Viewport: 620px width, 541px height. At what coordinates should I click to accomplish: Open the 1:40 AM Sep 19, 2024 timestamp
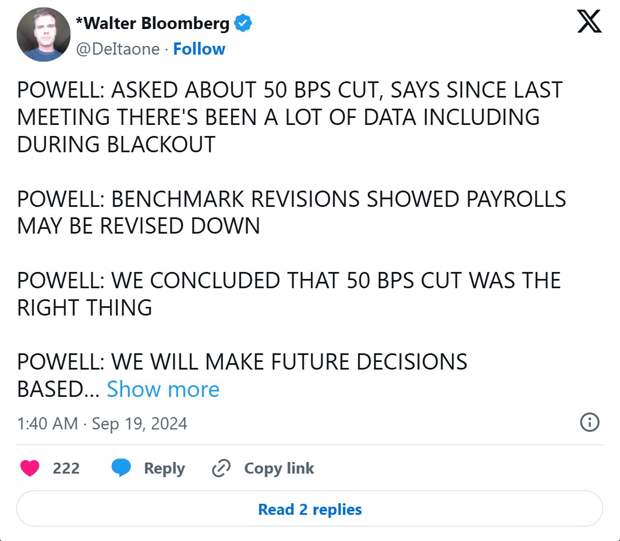pyautogui.click(x=102, y=424)
